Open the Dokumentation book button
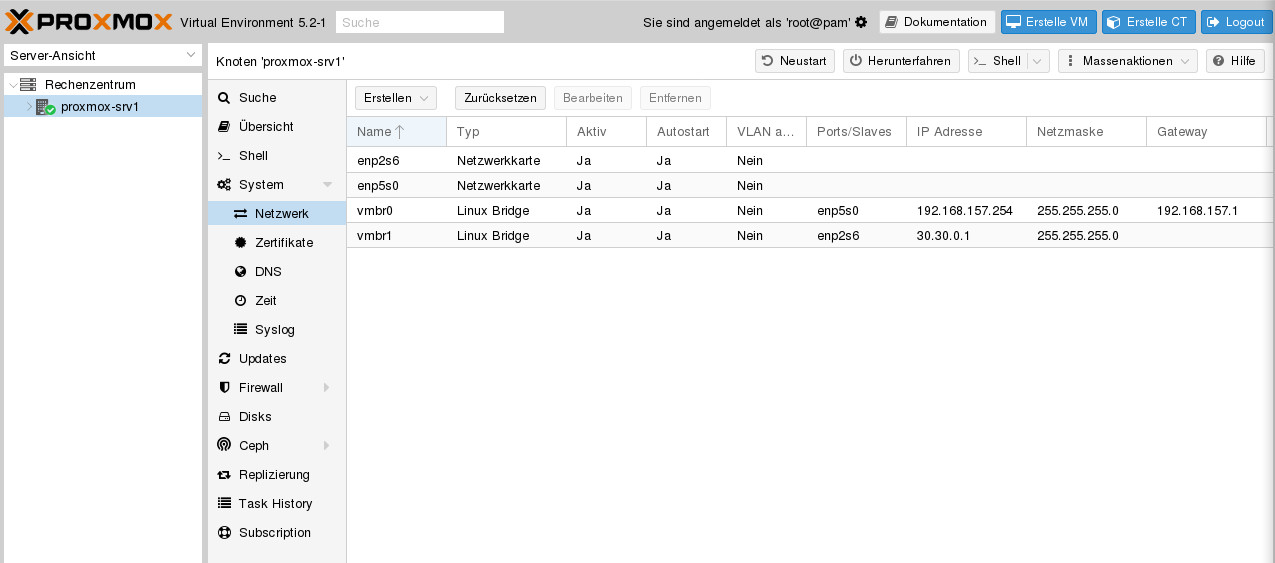The image size is (1275, 563). pyautogui.click(x=937, y=22)
